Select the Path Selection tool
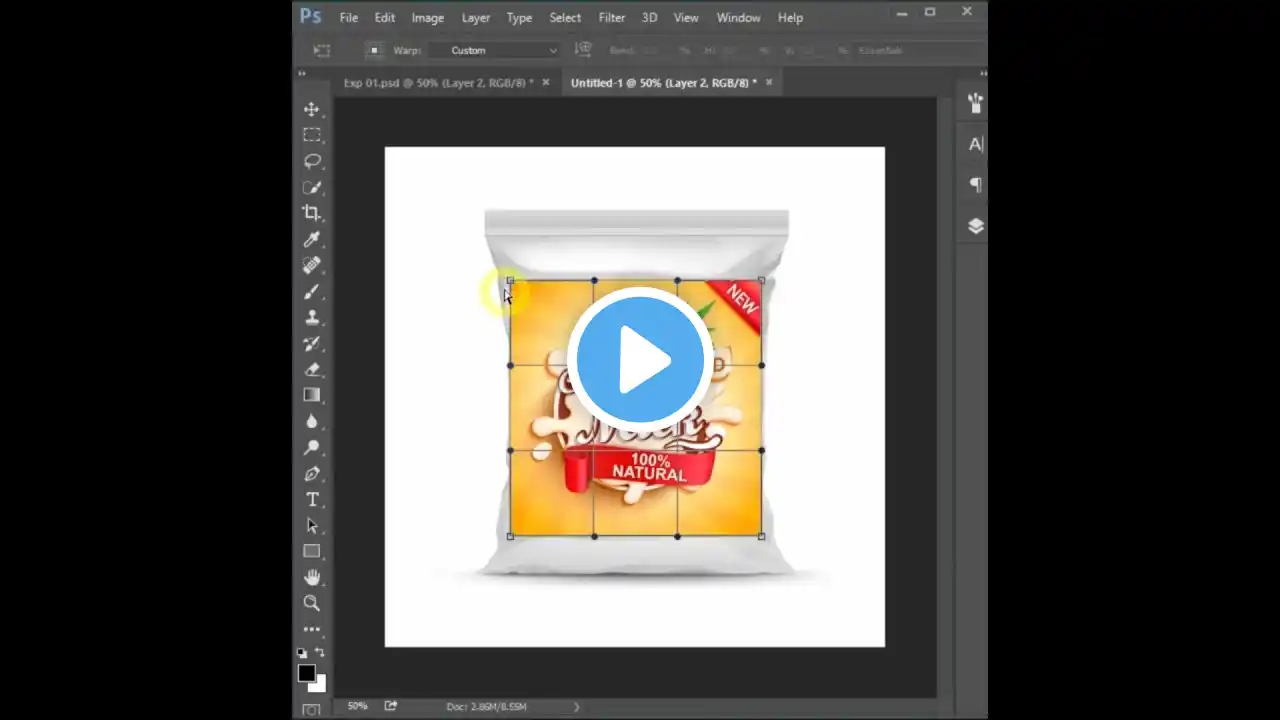The image size is (1280, 720). pyautogui.click(x=312, y=525)
